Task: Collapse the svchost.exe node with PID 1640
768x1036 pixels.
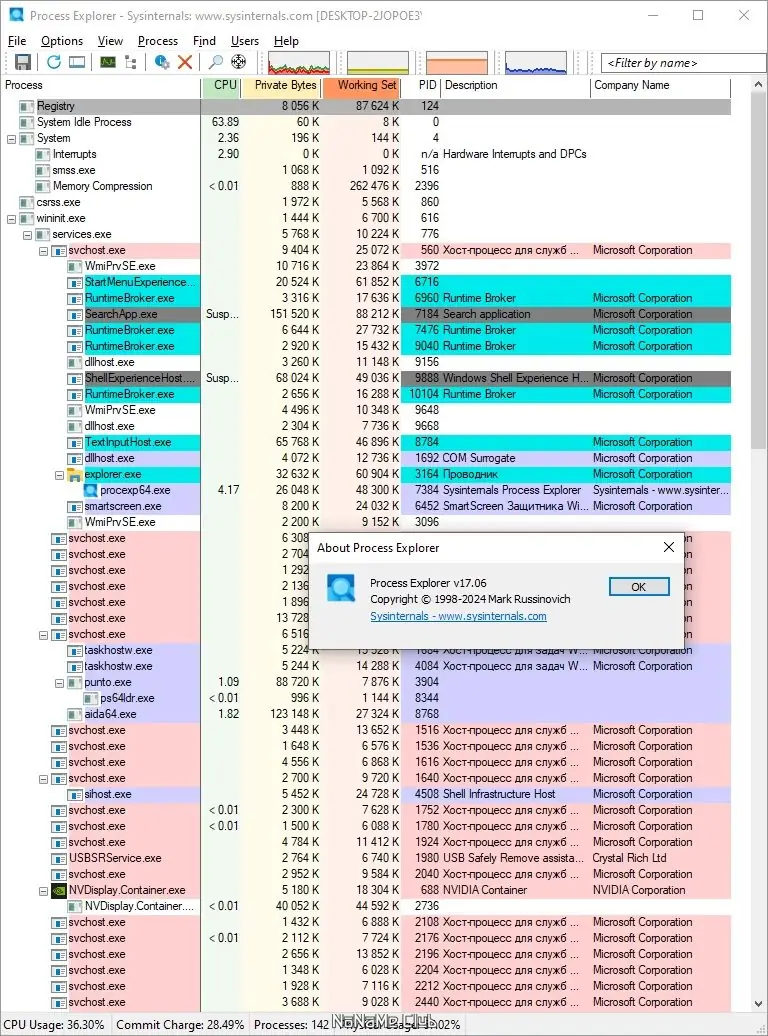Action: tap(43, 778)
